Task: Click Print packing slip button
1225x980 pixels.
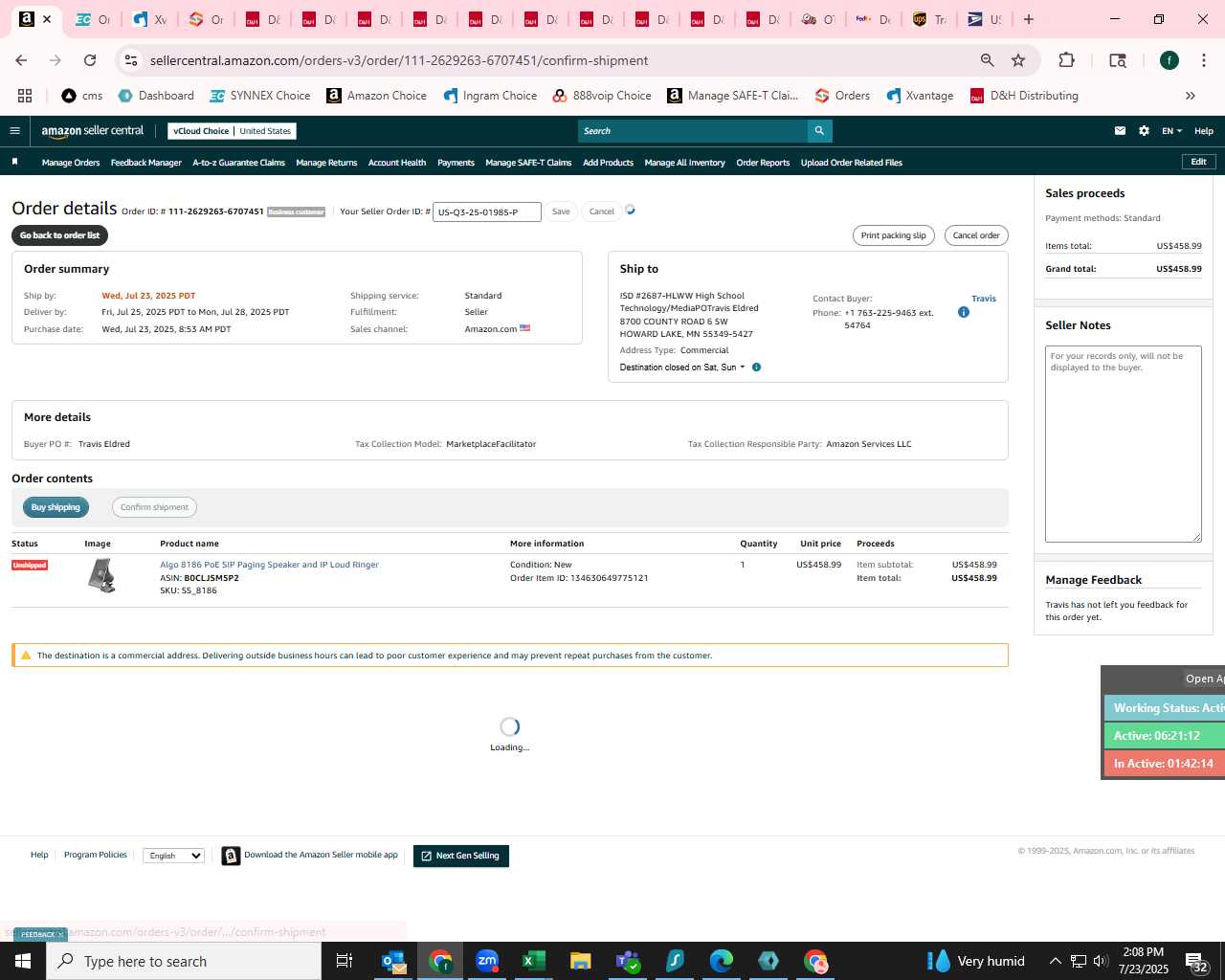Action: [x=893, y=235]
